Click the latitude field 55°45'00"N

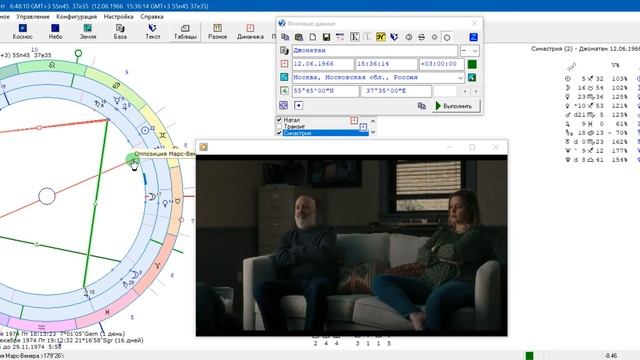tap(325, 91)
